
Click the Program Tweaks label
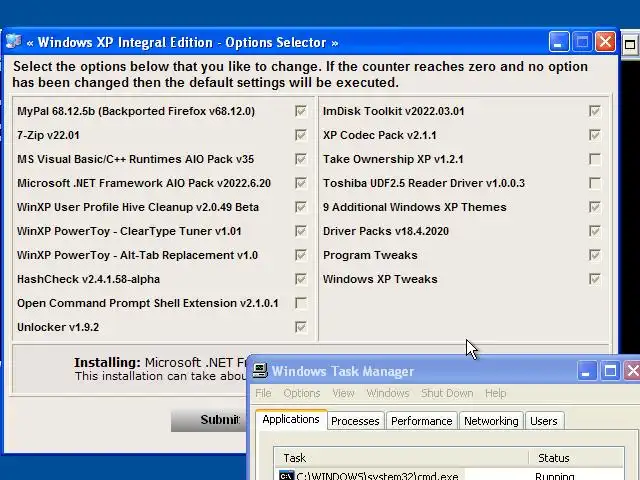coord(370,255)
